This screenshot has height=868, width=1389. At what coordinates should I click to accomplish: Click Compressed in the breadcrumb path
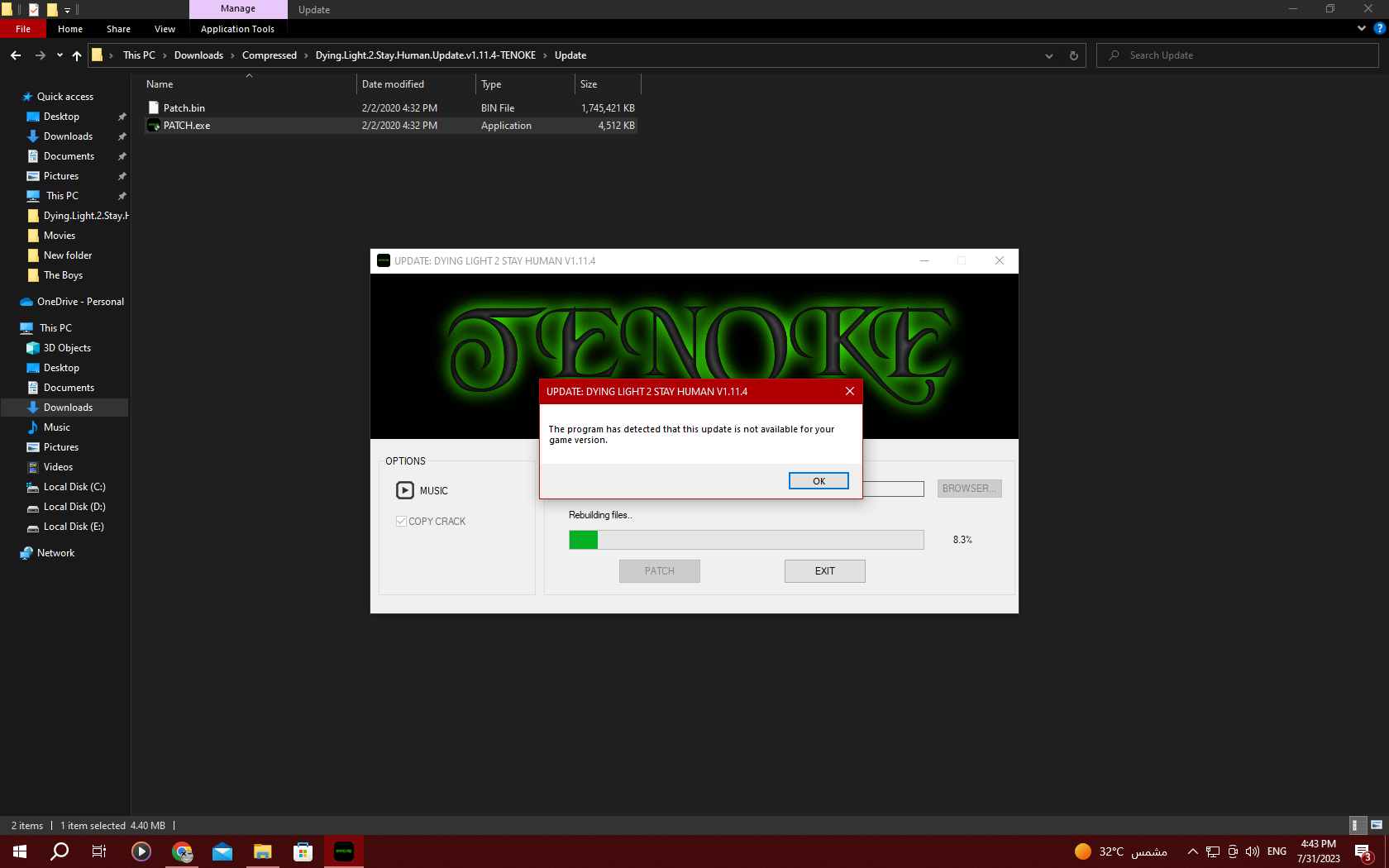270,55
